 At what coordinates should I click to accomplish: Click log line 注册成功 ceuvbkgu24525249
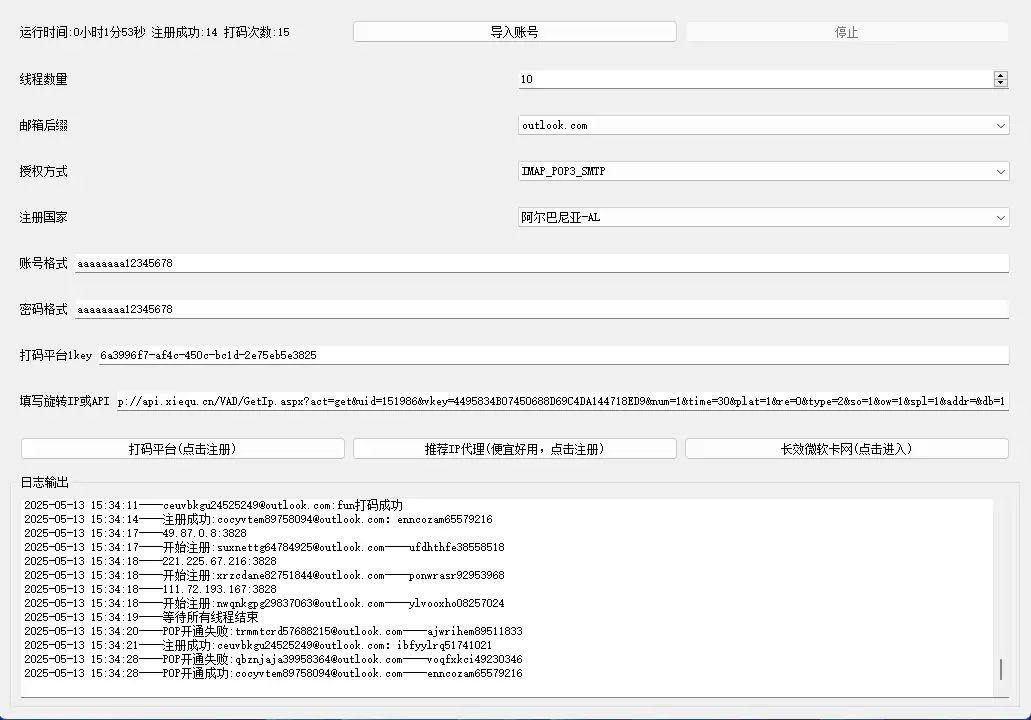click(258, 645)
